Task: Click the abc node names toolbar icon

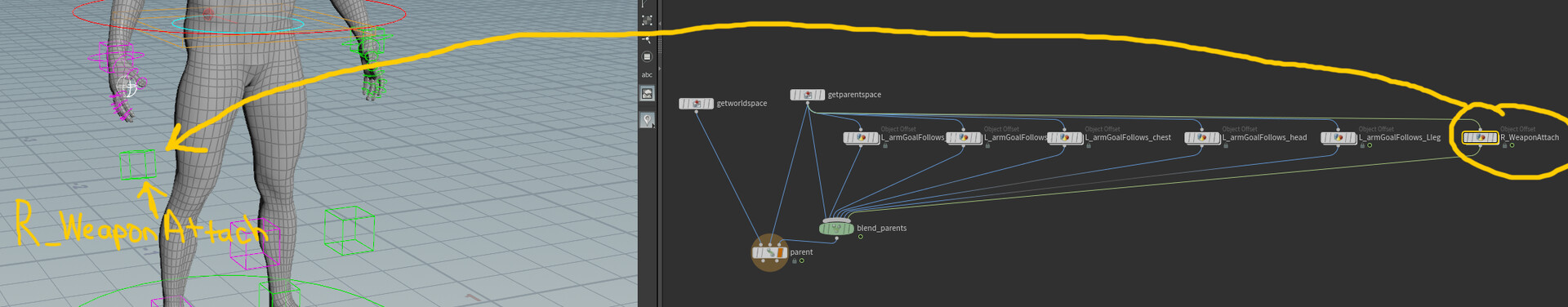Action: click(x=647, y=75)
